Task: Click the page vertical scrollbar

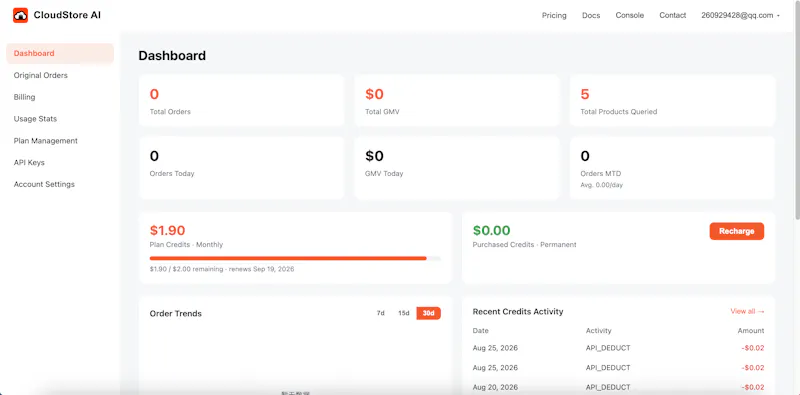Action: click(797, 110)
